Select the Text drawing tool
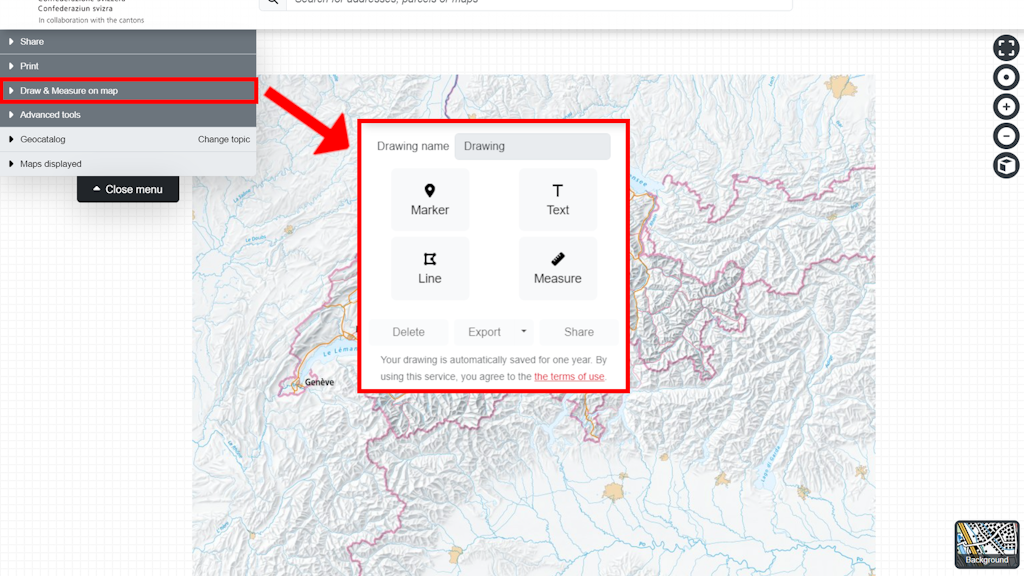This screenshot has width=1024, height=576. tap(557, 200)
